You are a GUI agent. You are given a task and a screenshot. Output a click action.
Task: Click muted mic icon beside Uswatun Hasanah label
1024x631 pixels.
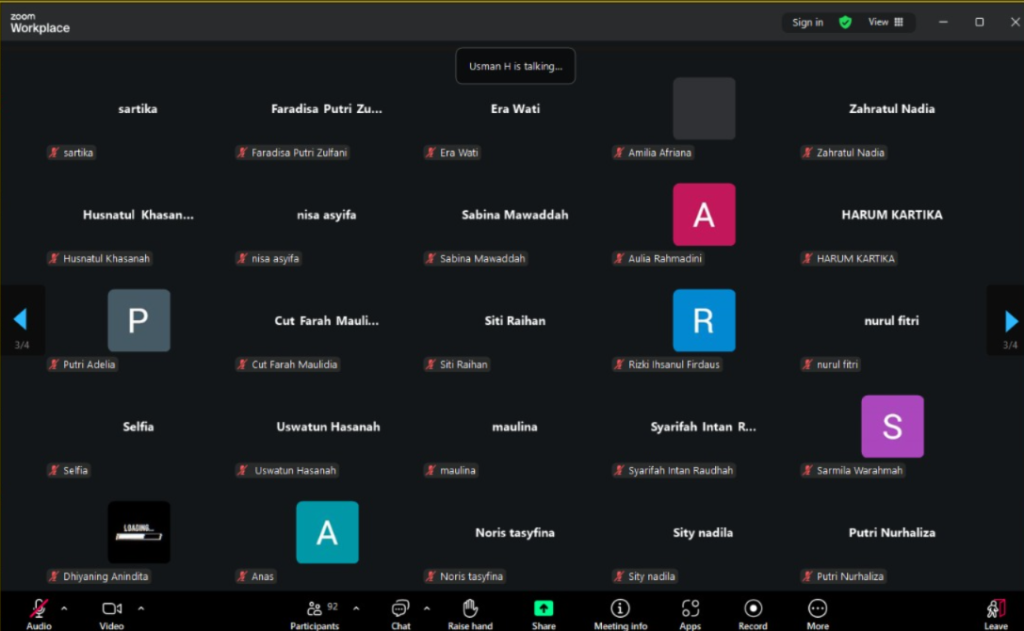click(242, 470)
